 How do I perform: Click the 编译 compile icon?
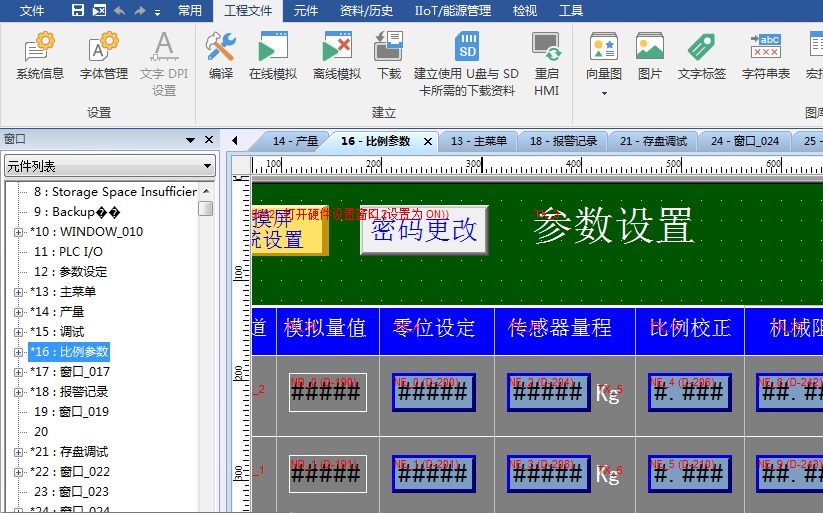220,56
